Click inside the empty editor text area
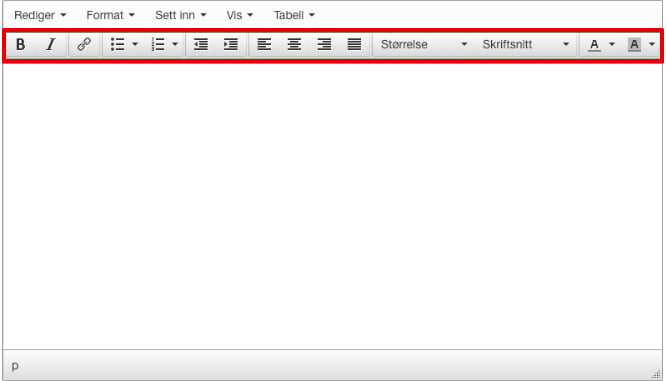Viewport: 667px width, 381px height. (x=333, y=206)
